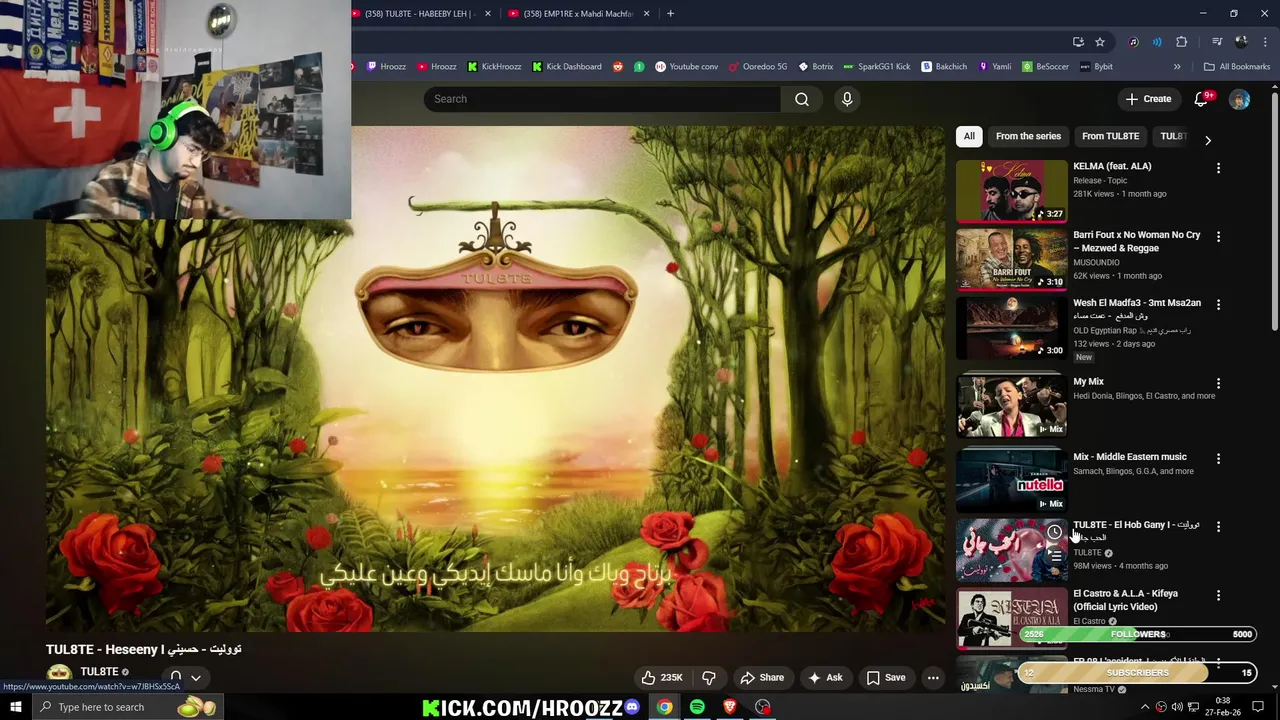Screen dimensions: 1280x720
Task: Click the music note extension icon
Action: point(1133,42)
